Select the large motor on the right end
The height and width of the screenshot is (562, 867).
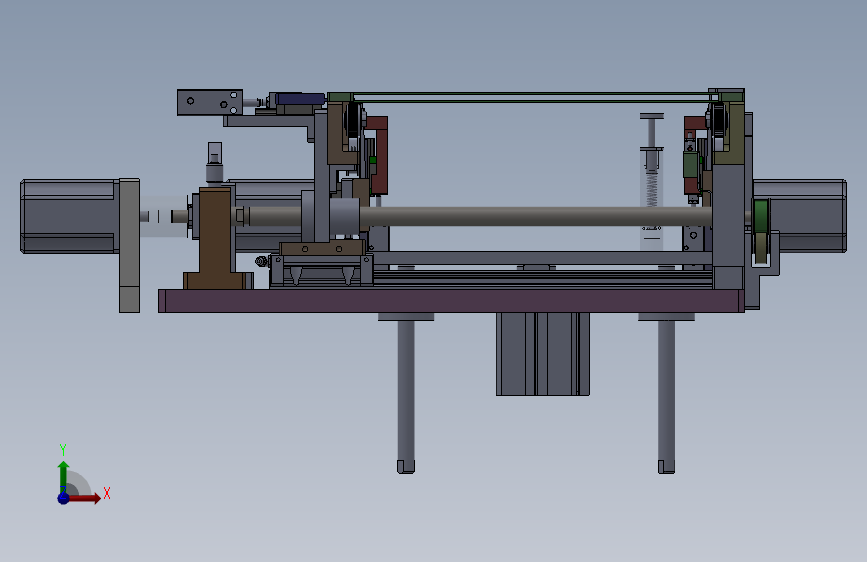point(800,216)
